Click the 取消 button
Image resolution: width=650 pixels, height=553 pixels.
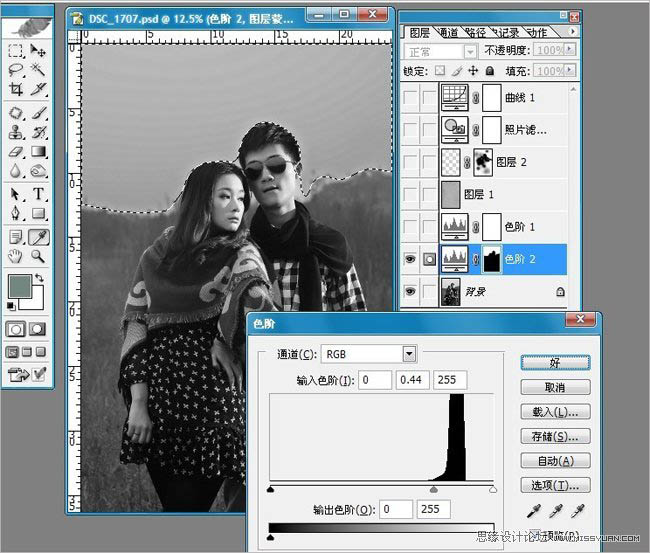tap(555, 387)
